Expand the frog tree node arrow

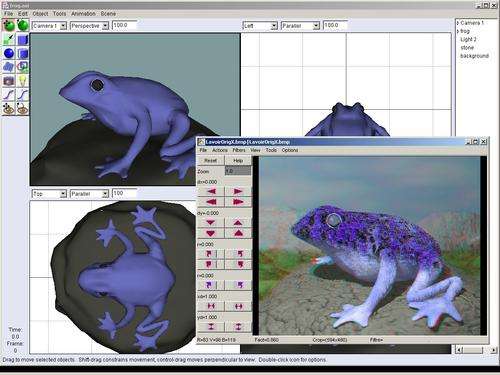pos(458,31)
